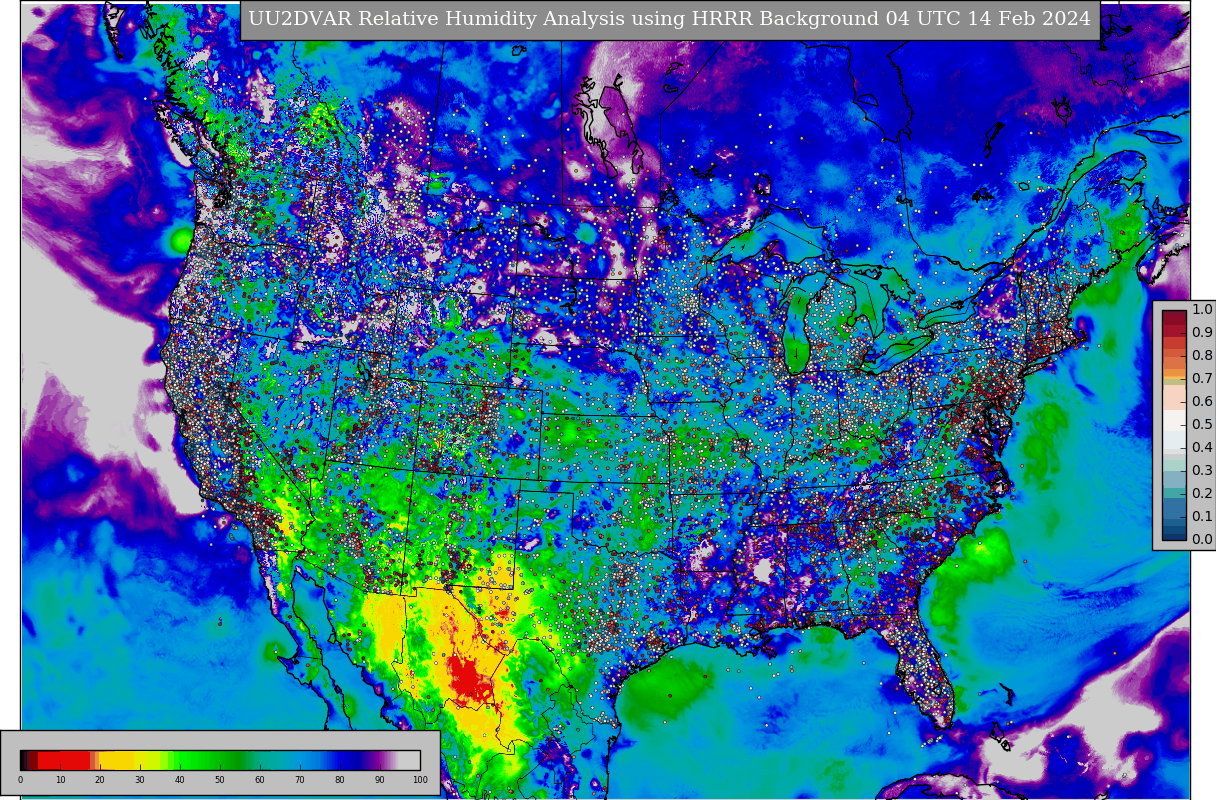Image resolution: width=1216 pixels, height=800 pixels.
Task: Click the 80 label on humidity colorbar
Action: coord(340,780)
